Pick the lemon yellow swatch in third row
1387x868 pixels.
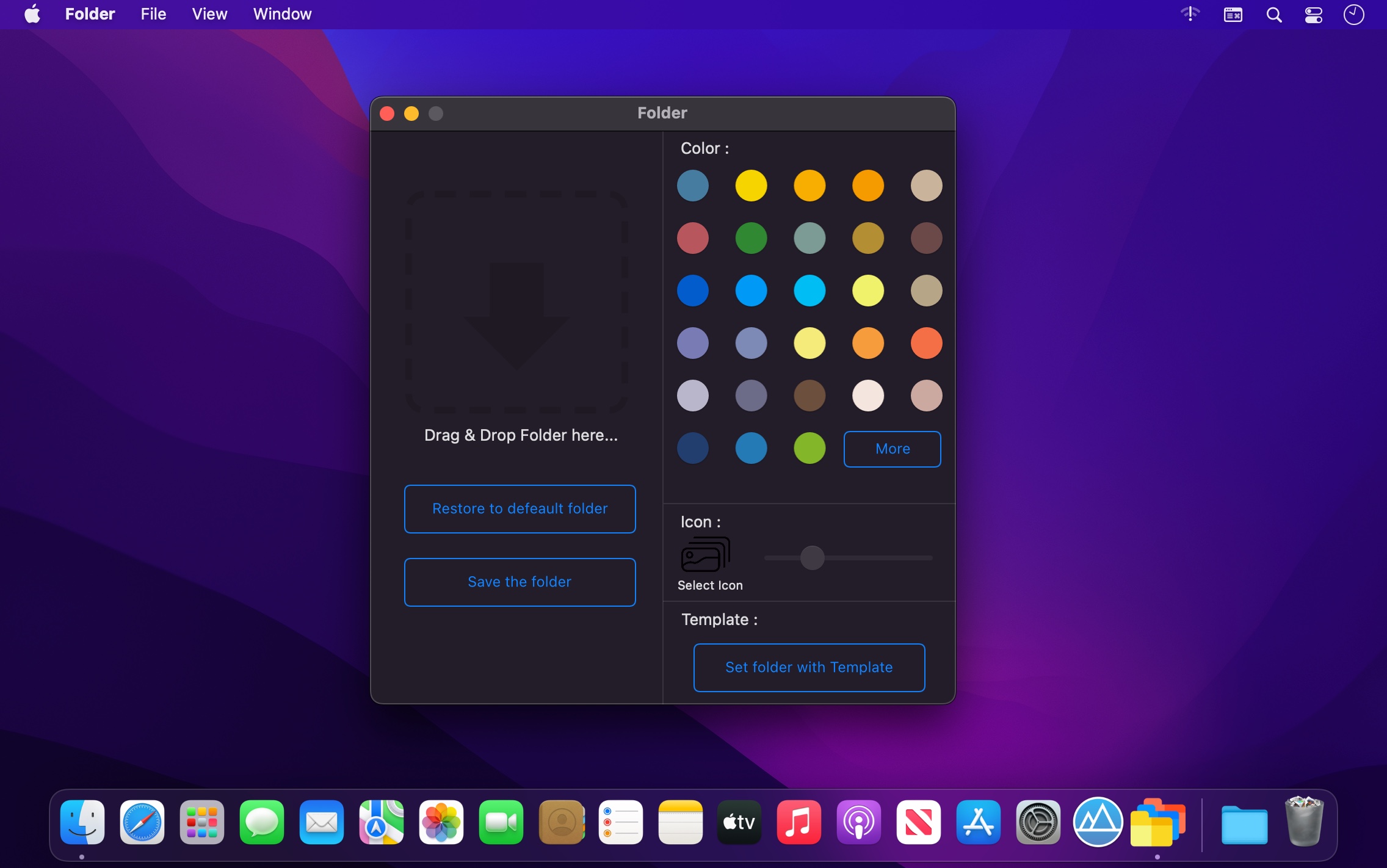868,291
